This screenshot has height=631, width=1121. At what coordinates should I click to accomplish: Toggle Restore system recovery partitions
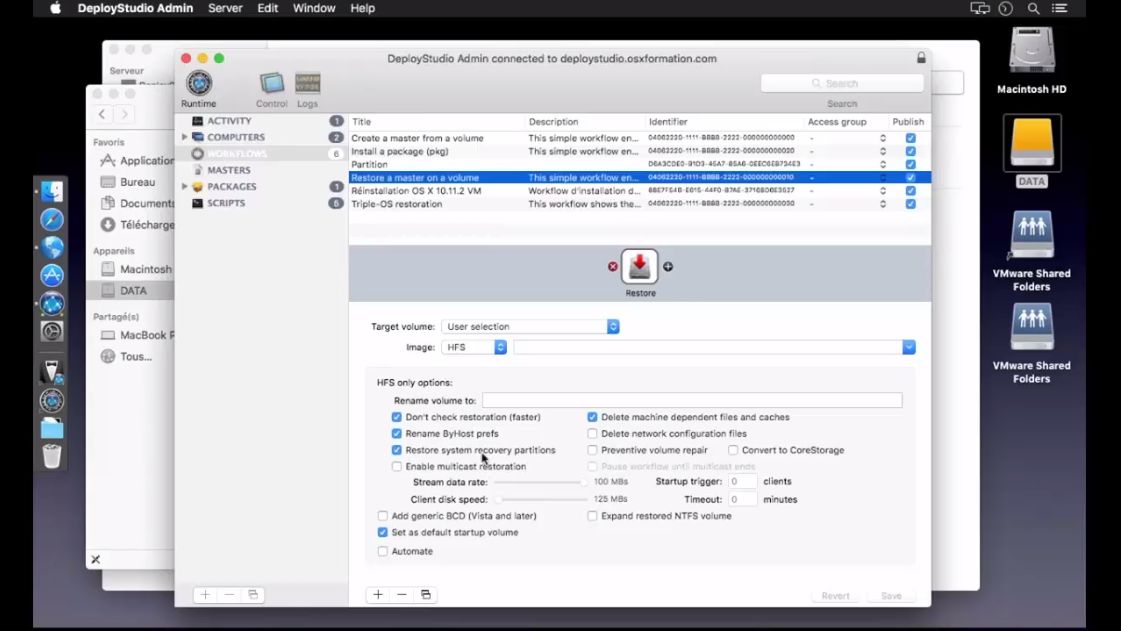396,449
